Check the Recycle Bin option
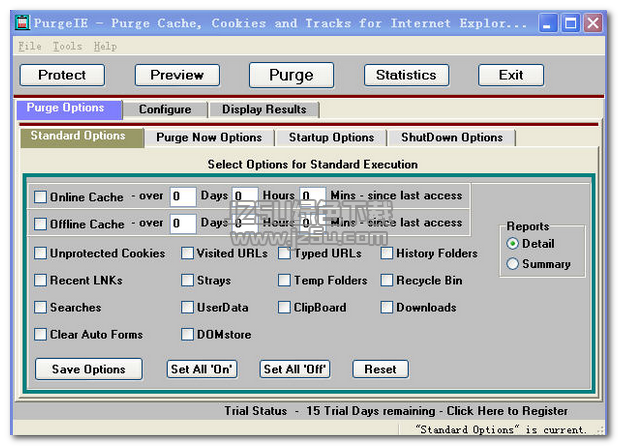This screenshot has width=618, height=446. (x=387, y=280)
